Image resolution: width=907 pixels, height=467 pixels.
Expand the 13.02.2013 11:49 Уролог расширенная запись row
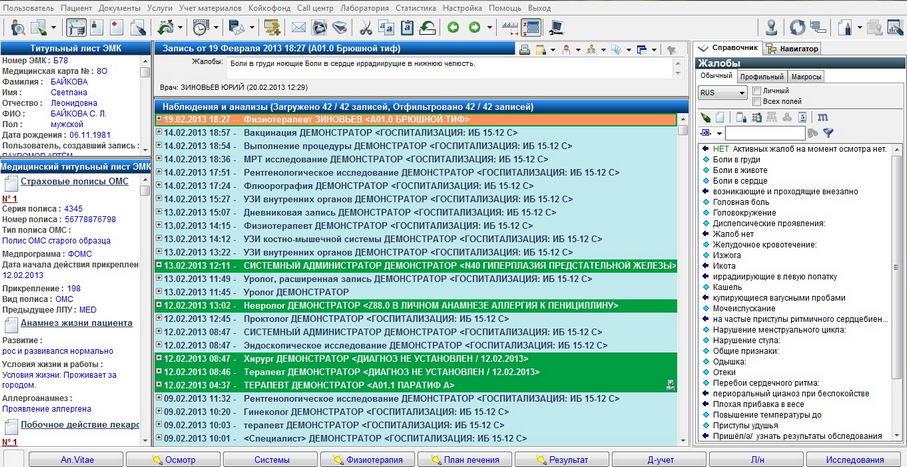point(159,278)
